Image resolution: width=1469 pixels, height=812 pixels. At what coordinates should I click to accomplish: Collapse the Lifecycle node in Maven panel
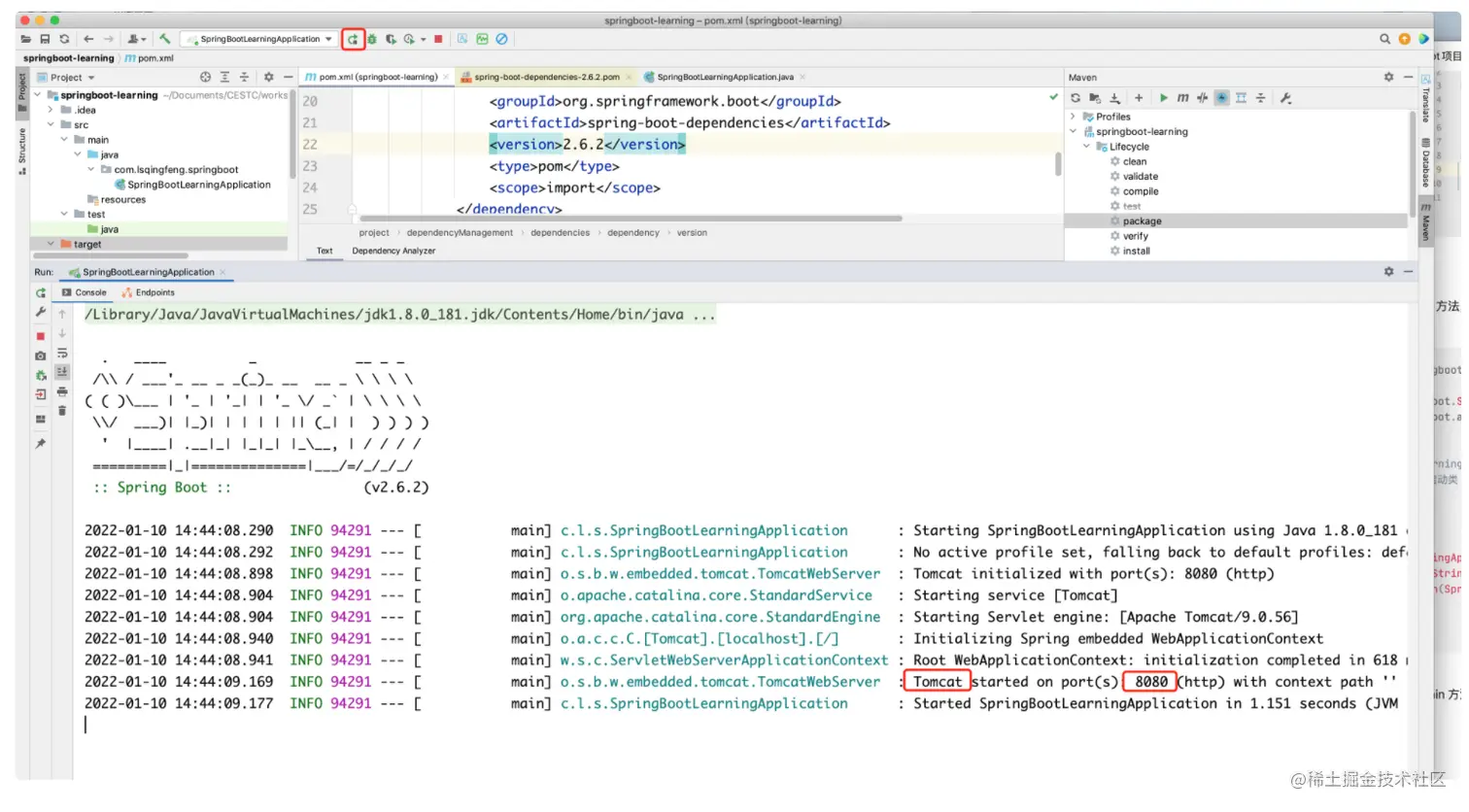[x=1087, y=147]
